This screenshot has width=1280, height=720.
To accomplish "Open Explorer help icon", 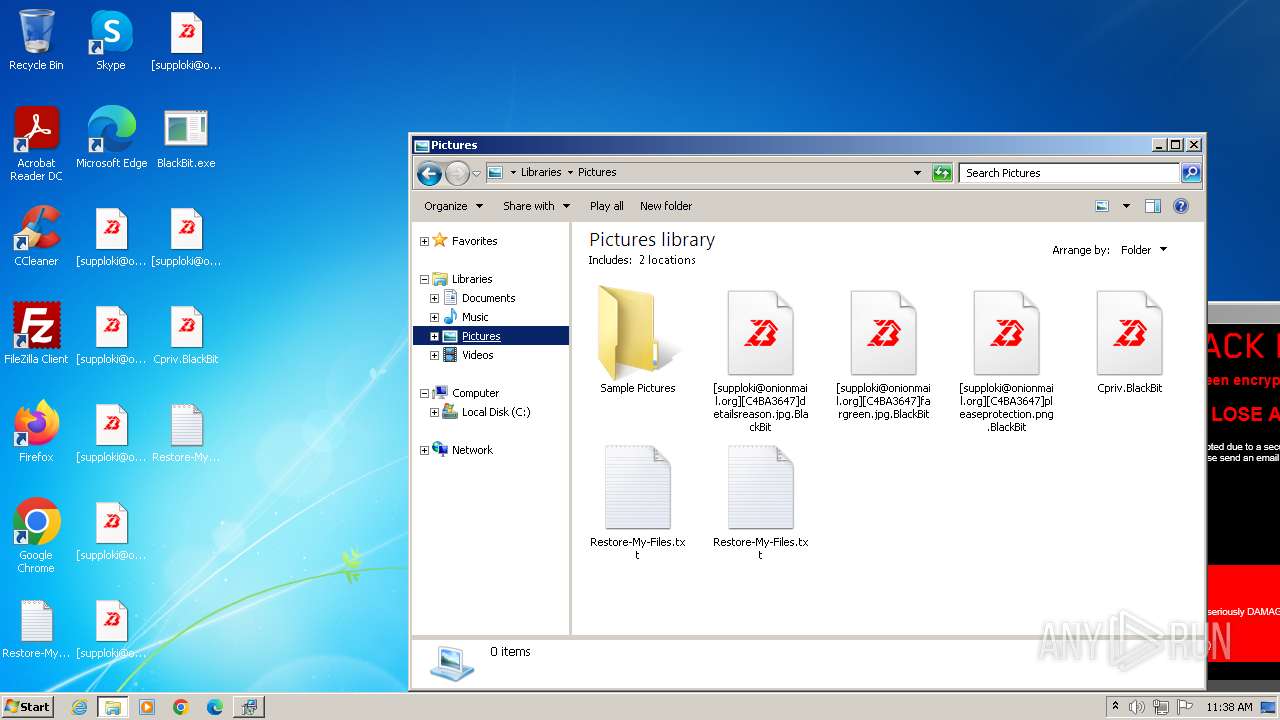I will [1181, 206].
